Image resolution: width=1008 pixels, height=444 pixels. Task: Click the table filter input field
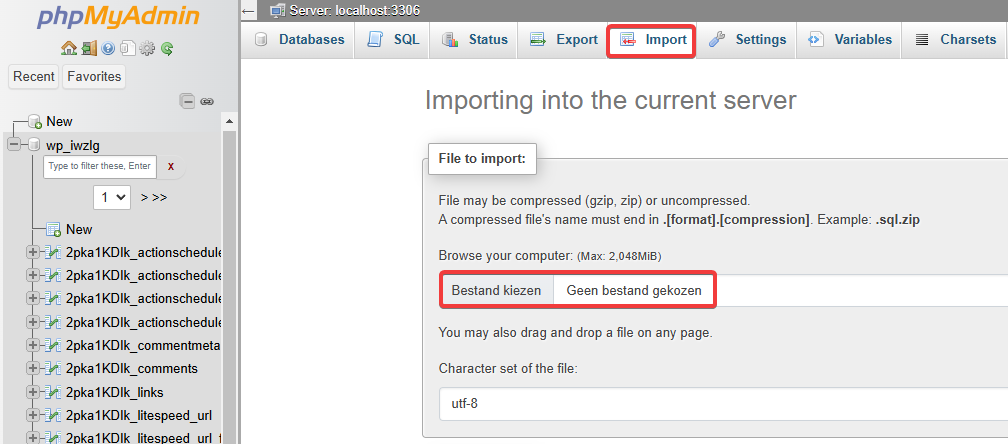100,166
